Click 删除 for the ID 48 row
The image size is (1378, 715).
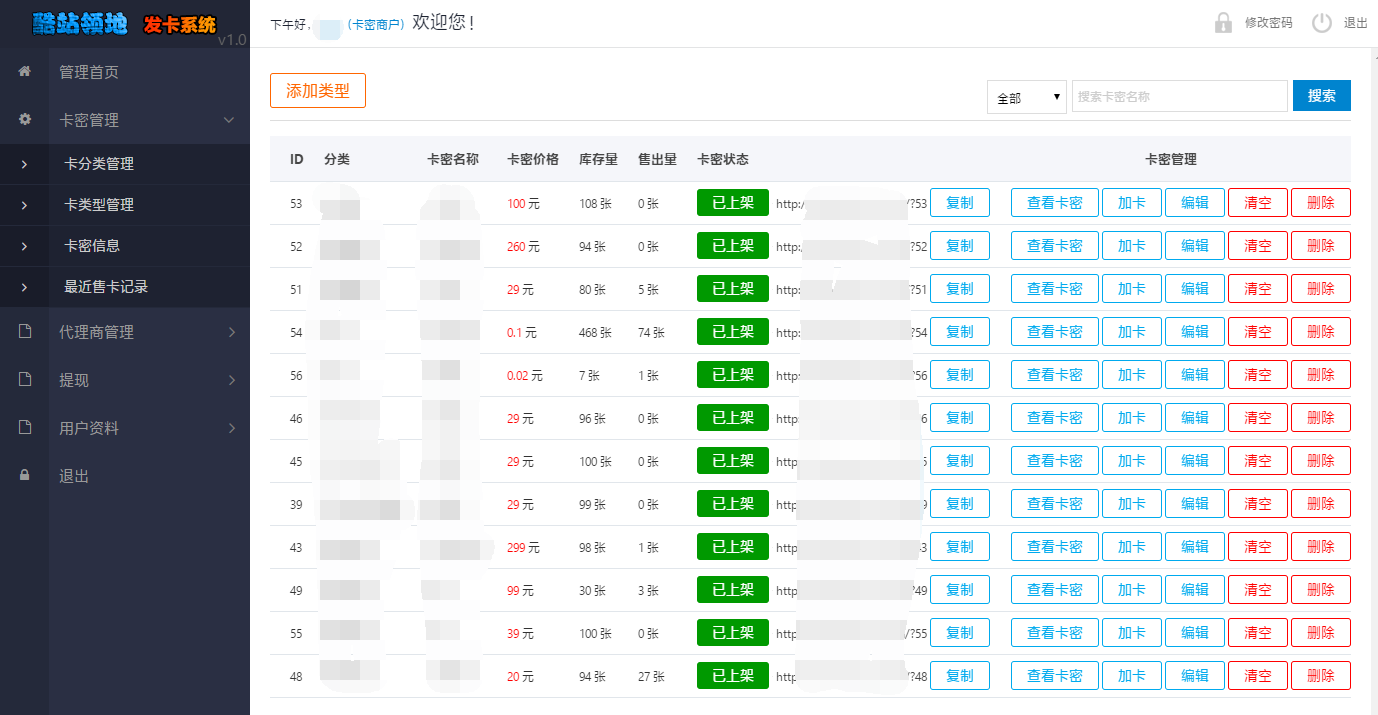tap(1320, 676)
